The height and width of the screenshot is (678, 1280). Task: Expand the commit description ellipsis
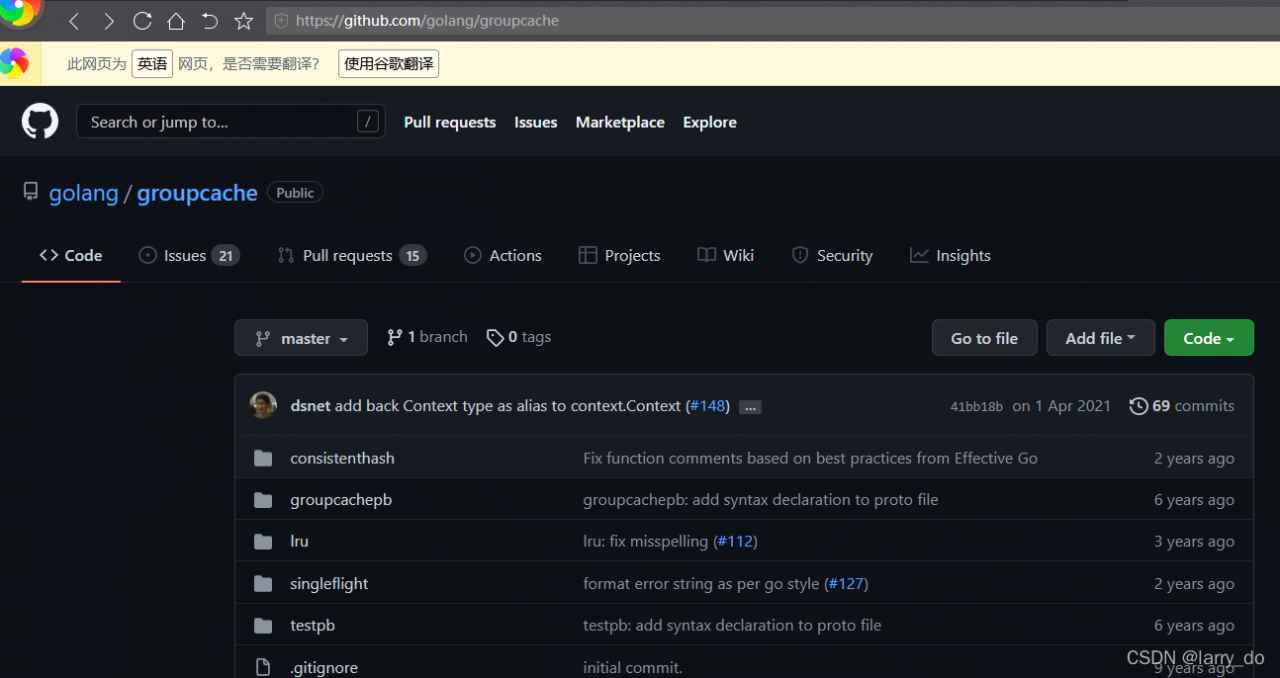pos(751,407)
